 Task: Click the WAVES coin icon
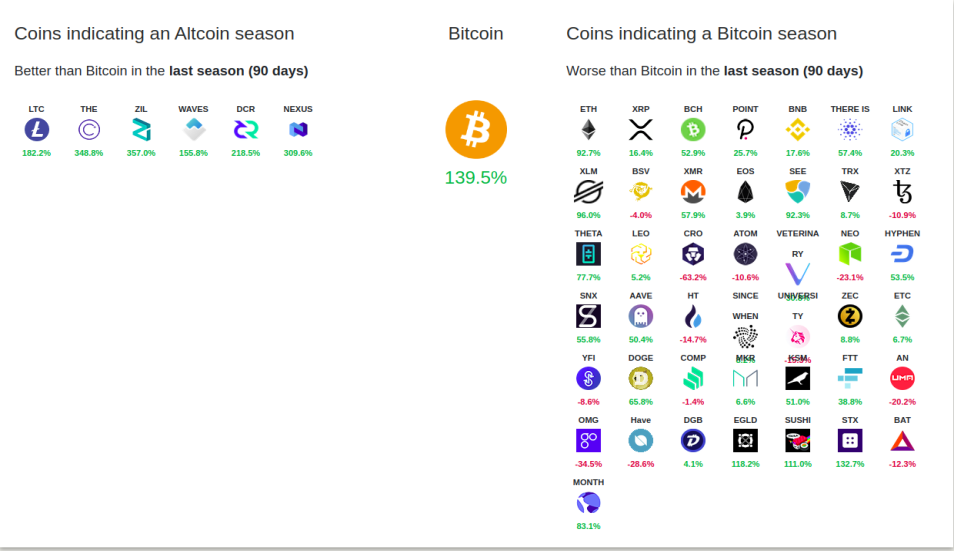(x=193, y=130)
